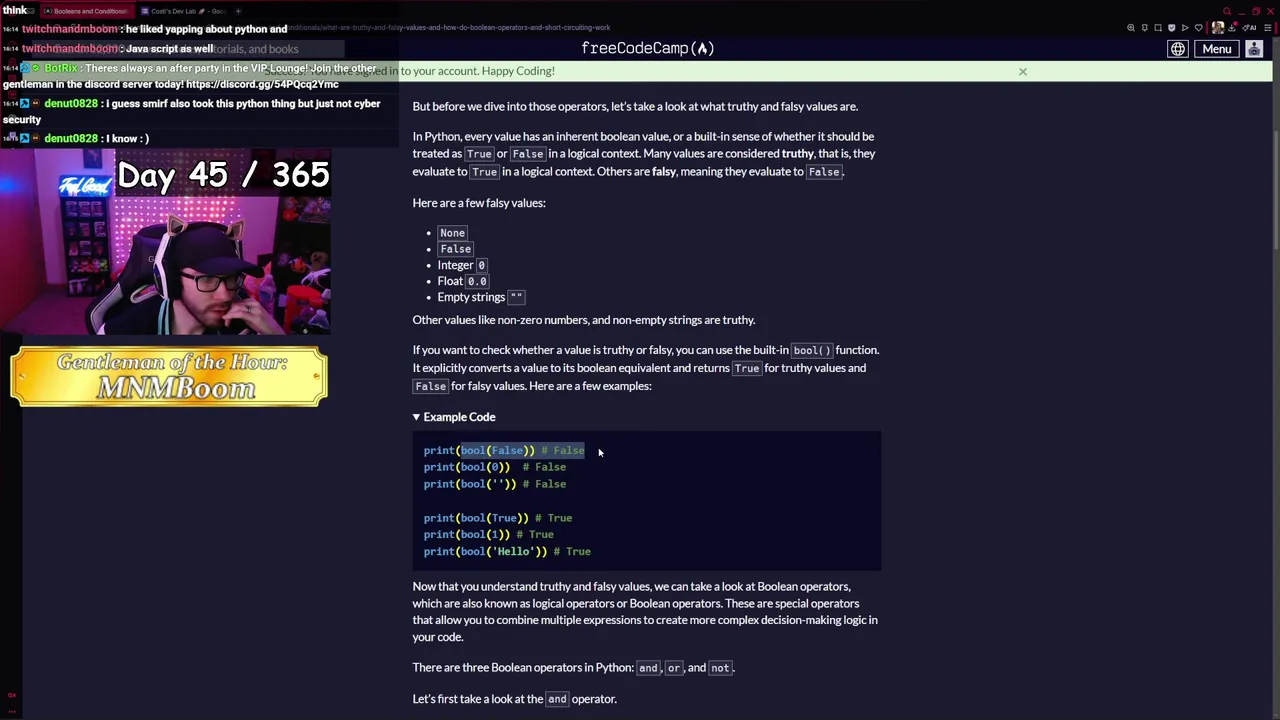This screenshot has height=720, width=1280.
Task: Click the Day 45 / 365 overlay text
Action: 223,175
